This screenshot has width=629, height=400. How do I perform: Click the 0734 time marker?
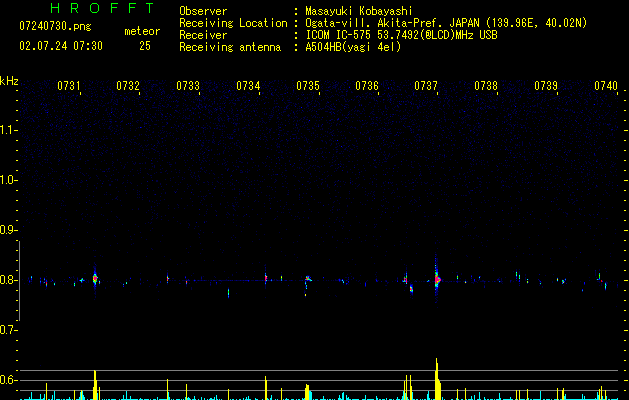pos(248,86)
